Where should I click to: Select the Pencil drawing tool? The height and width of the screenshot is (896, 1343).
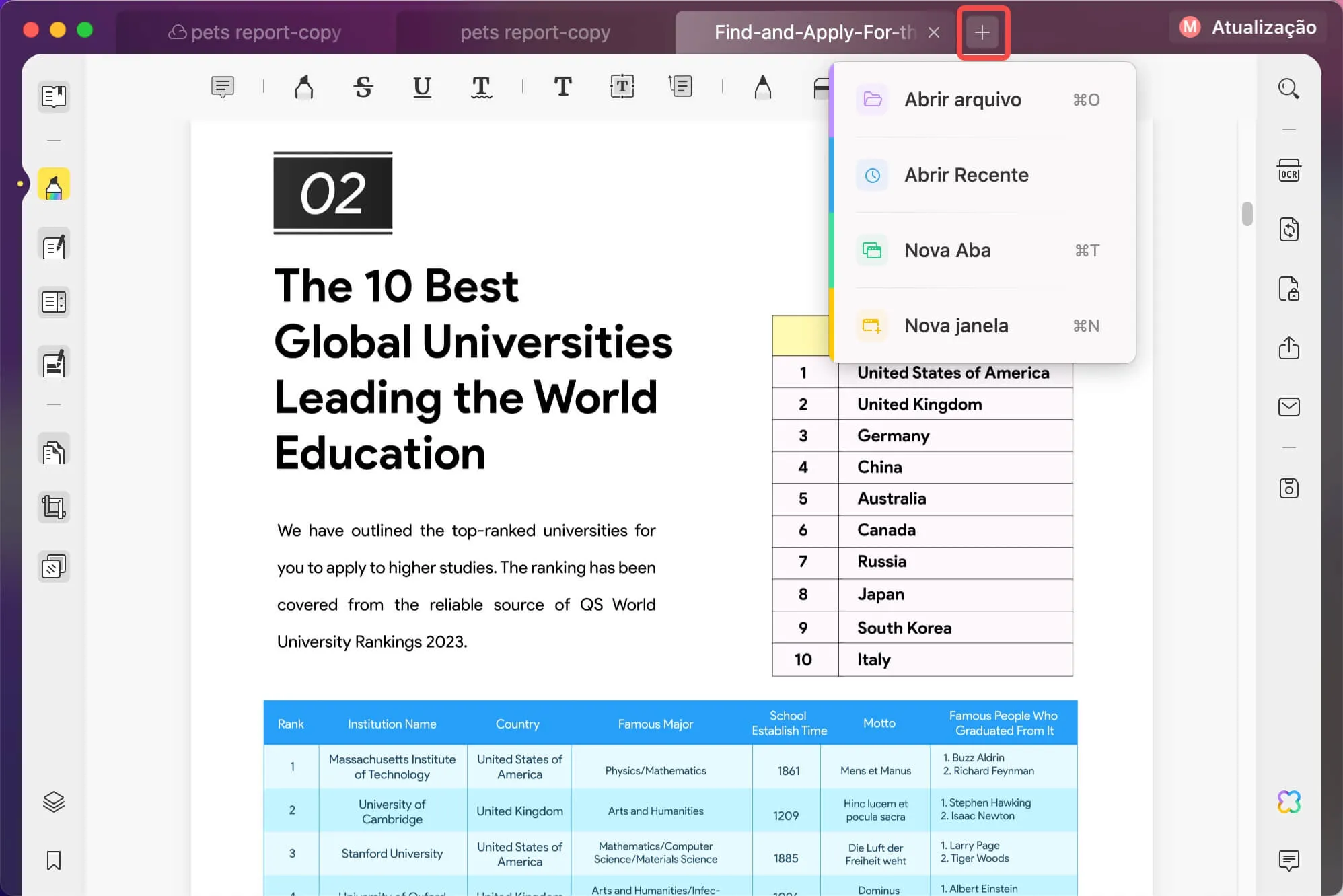762,87
